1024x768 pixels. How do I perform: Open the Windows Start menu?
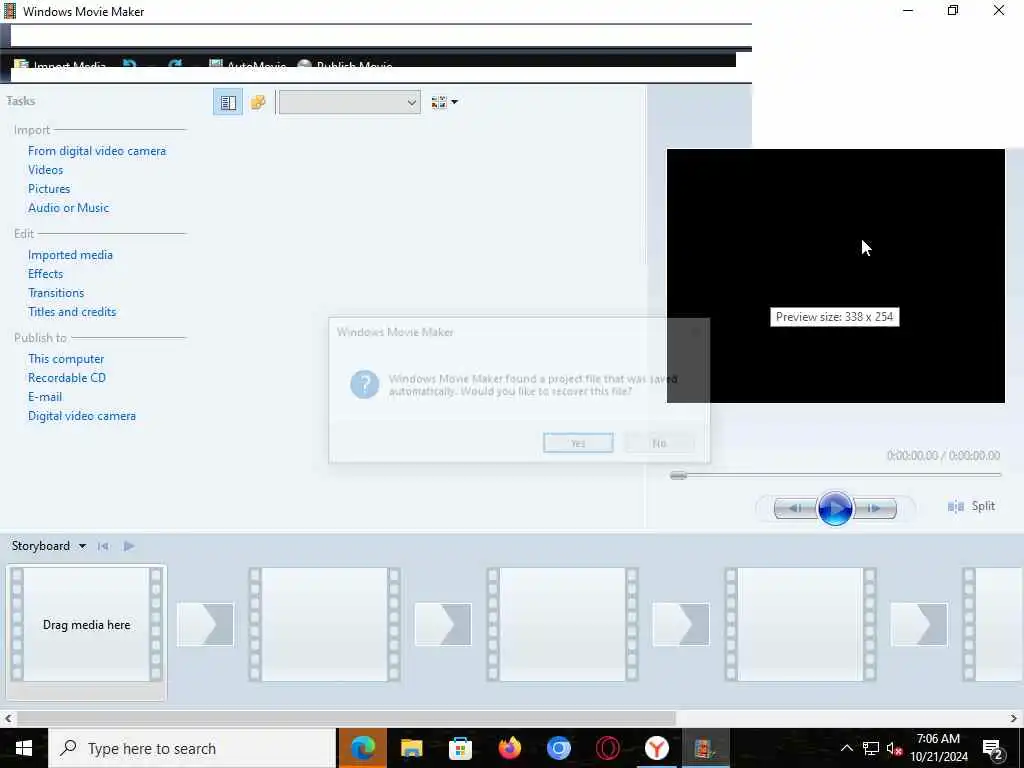24,748
